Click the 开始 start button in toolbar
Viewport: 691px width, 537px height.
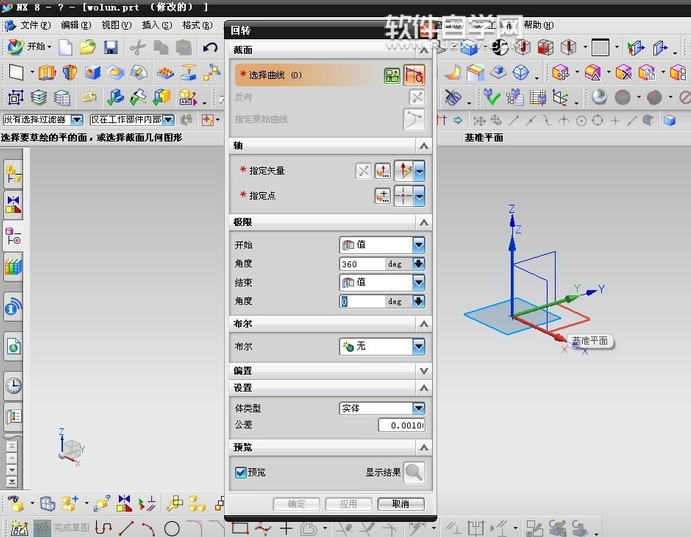[x=29, y=47]
